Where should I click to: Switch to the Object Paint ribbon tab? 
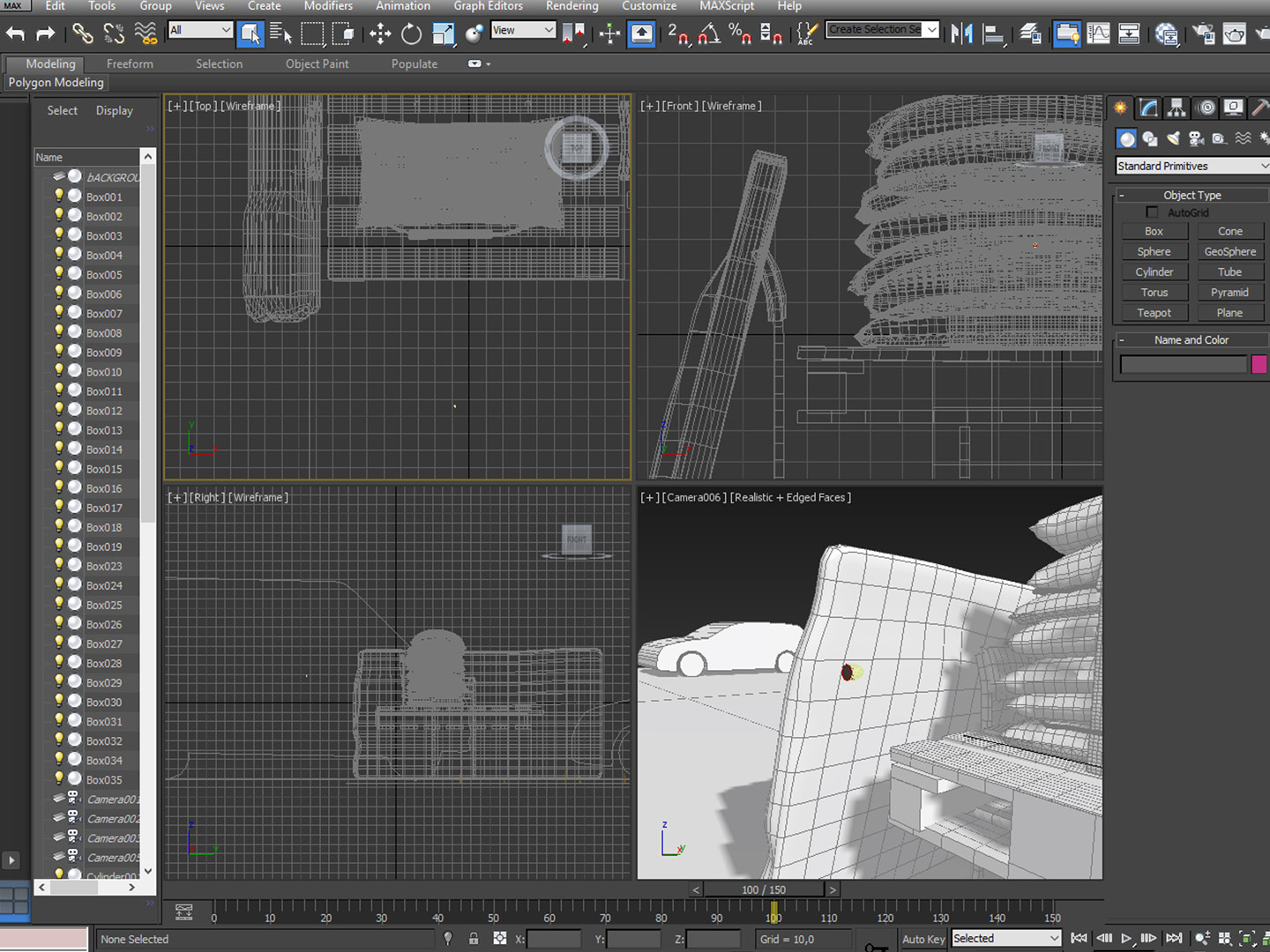tap(317, 63)
